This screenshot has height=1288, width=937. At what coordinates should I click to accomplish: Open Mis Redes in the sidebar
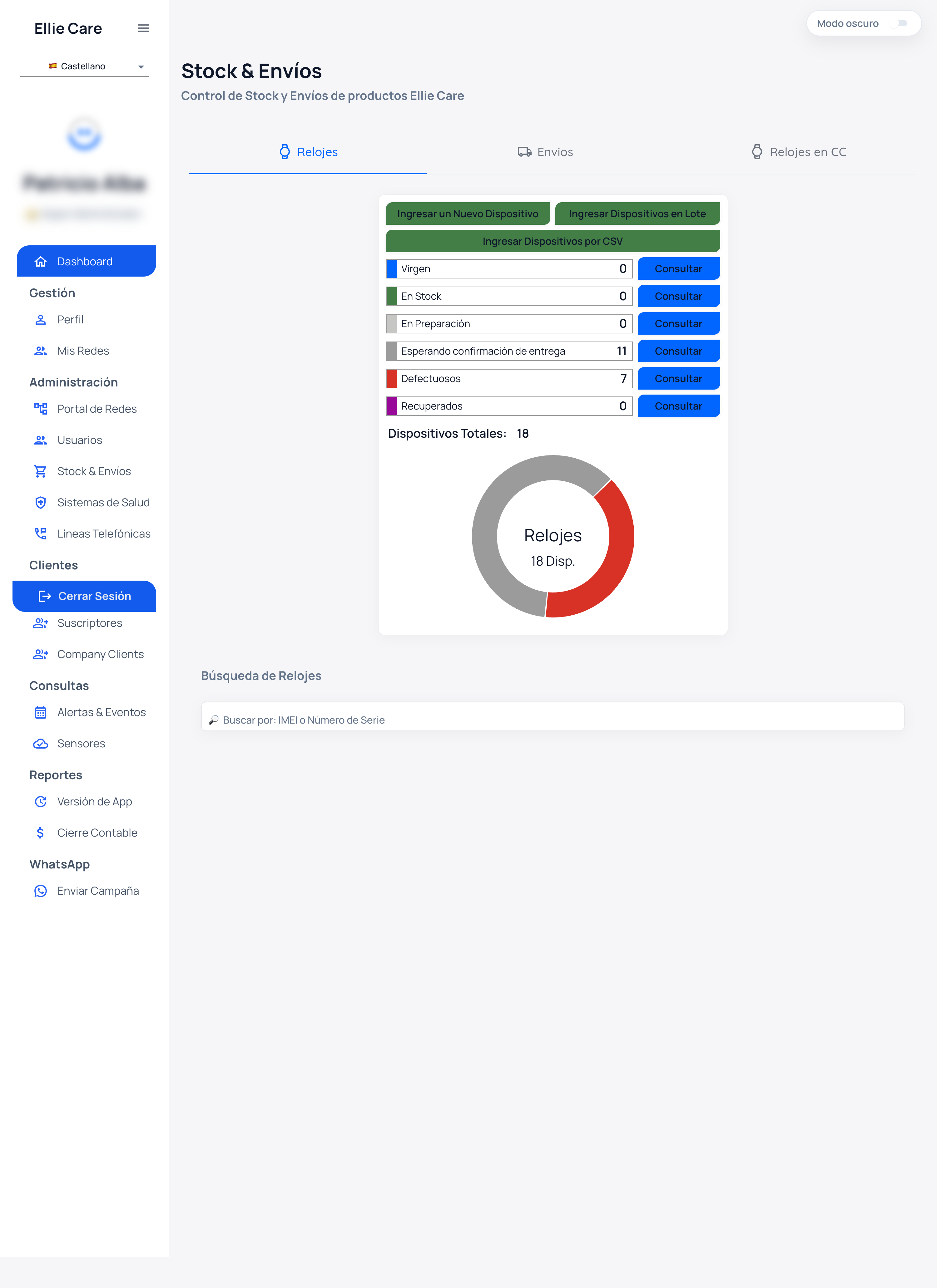pos(87,351)
